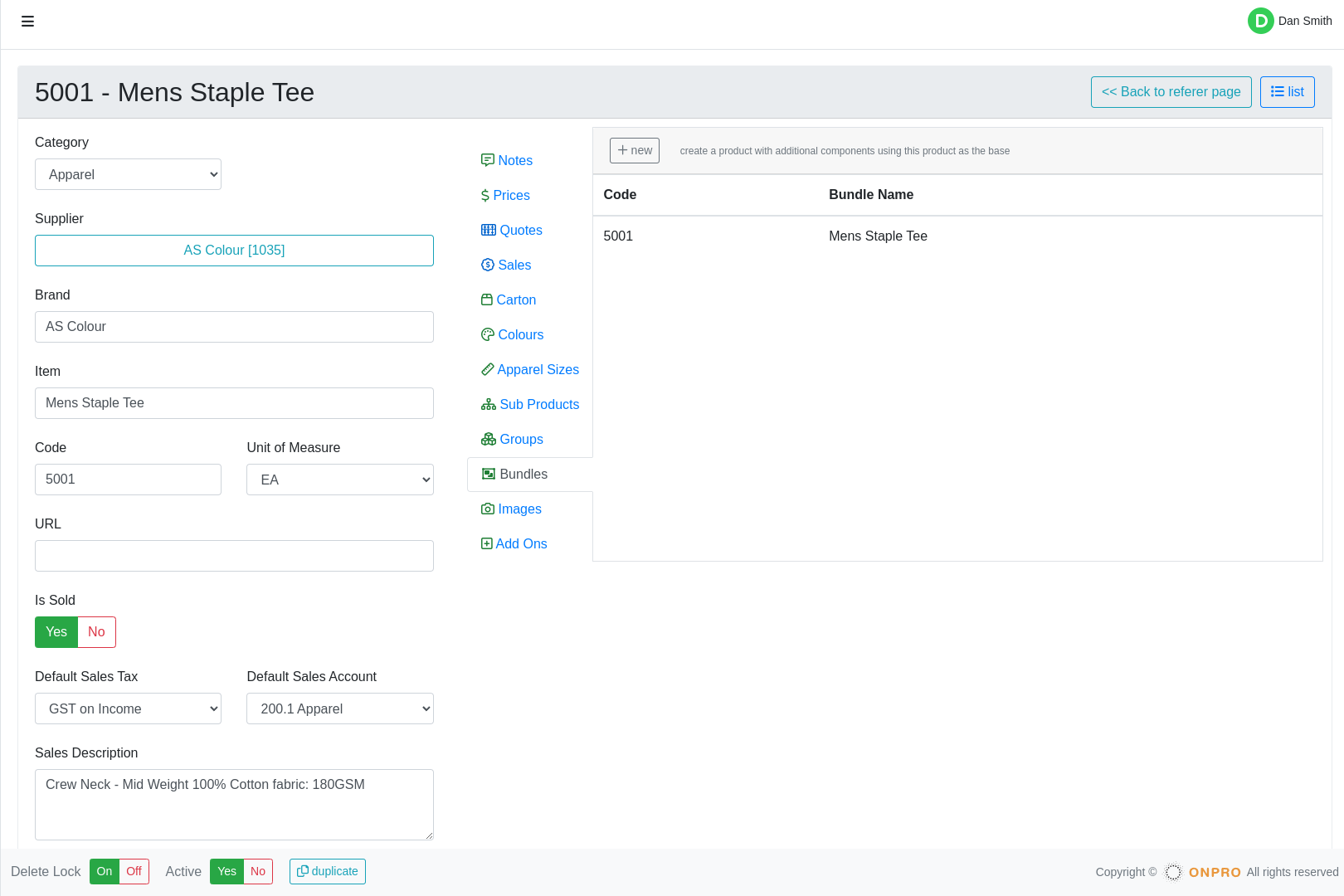Image resolution: width=1344 pixels, height=896 pixels.
Task: Turn Delete Lock Off
Action: pyautogui.click(x=134, y=871)
